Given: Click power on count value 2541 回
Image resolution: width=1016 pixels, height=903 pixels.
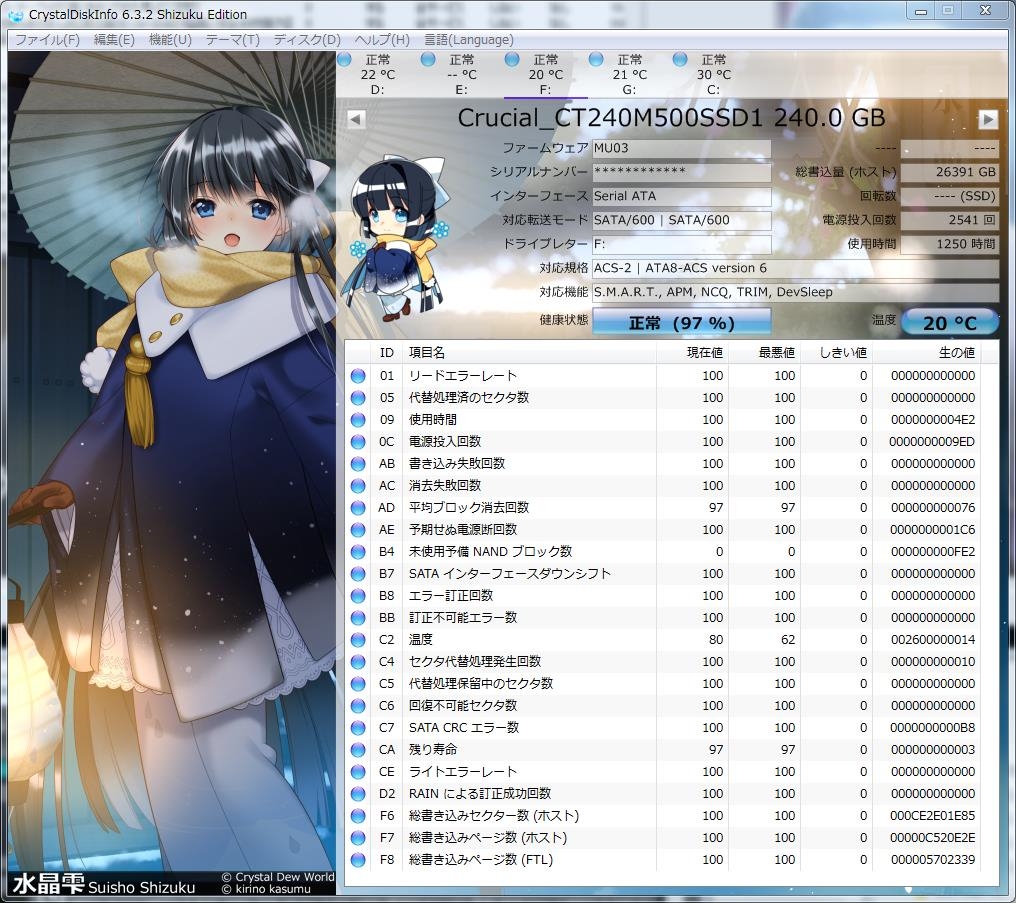Looking at the screenshot, I should click(x=949, y=220).
